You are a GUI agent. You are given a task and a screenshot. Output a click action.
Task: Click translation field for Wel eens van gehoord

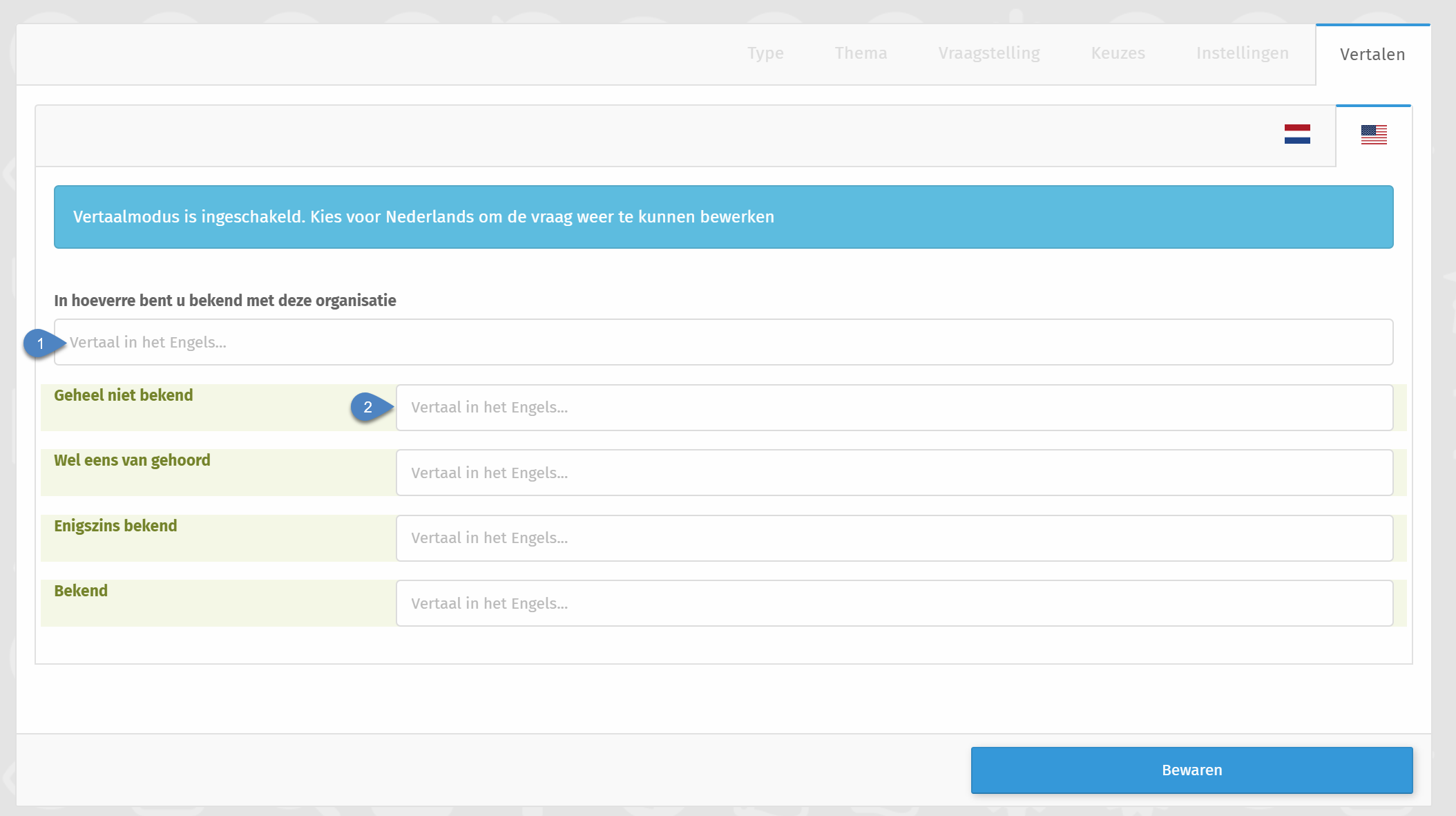pyautogui.click(x=894, y=473)
